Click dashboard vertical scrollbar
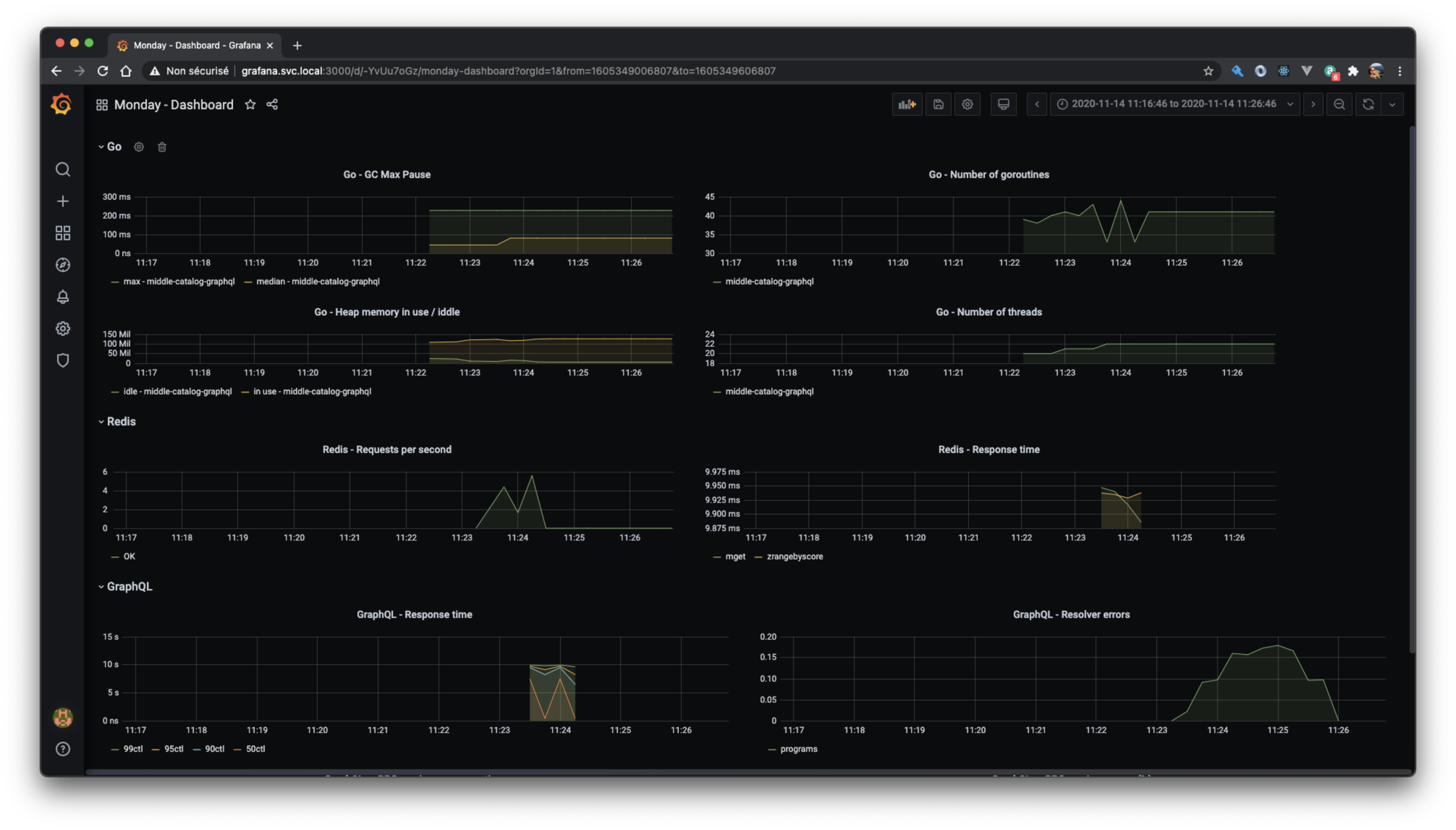 tap(1411, 390)
